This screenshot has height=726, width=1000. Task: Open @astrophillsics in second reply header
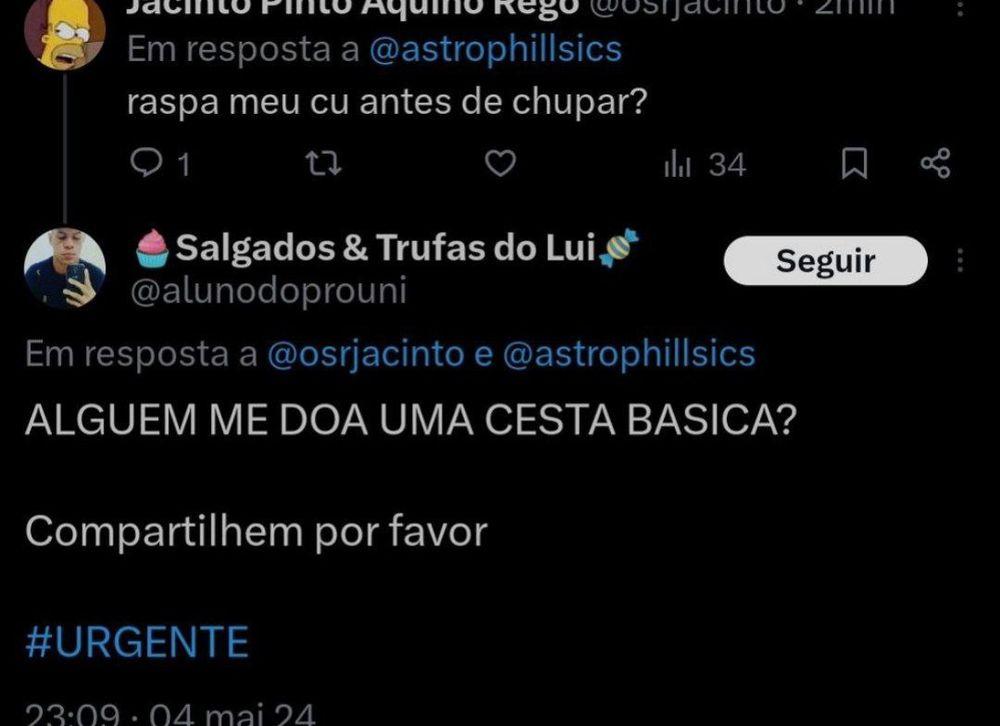click(629, 354)
